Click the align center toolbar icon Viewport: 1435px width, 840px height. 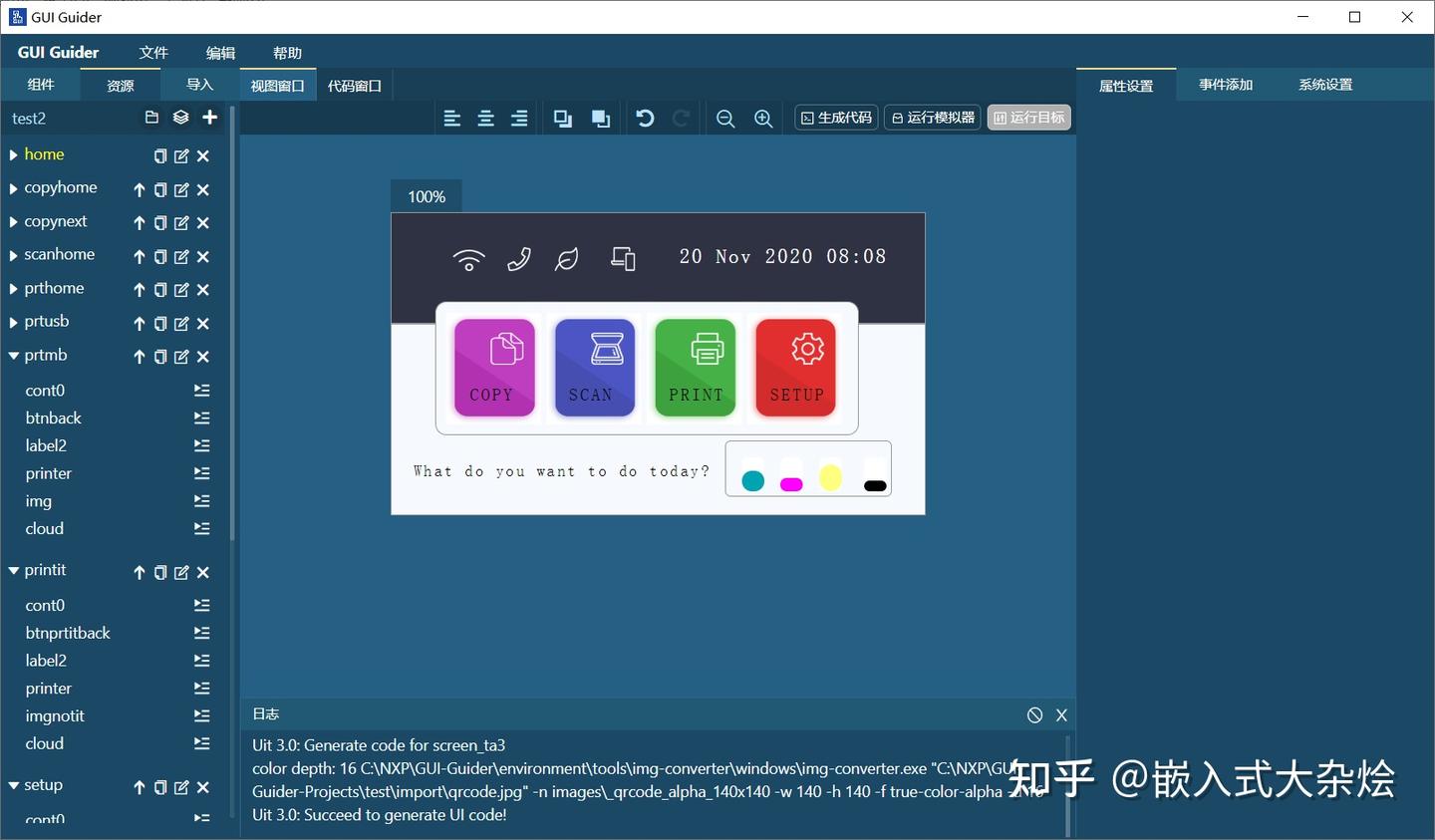pyautogui.click(x=485, y=118)
